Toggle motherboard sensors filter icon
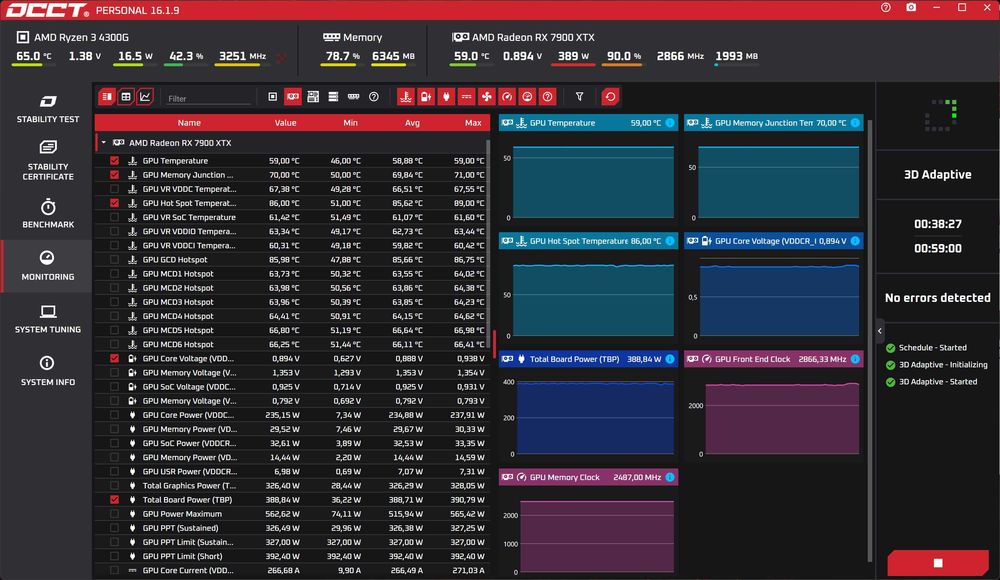 coord(313,97)
